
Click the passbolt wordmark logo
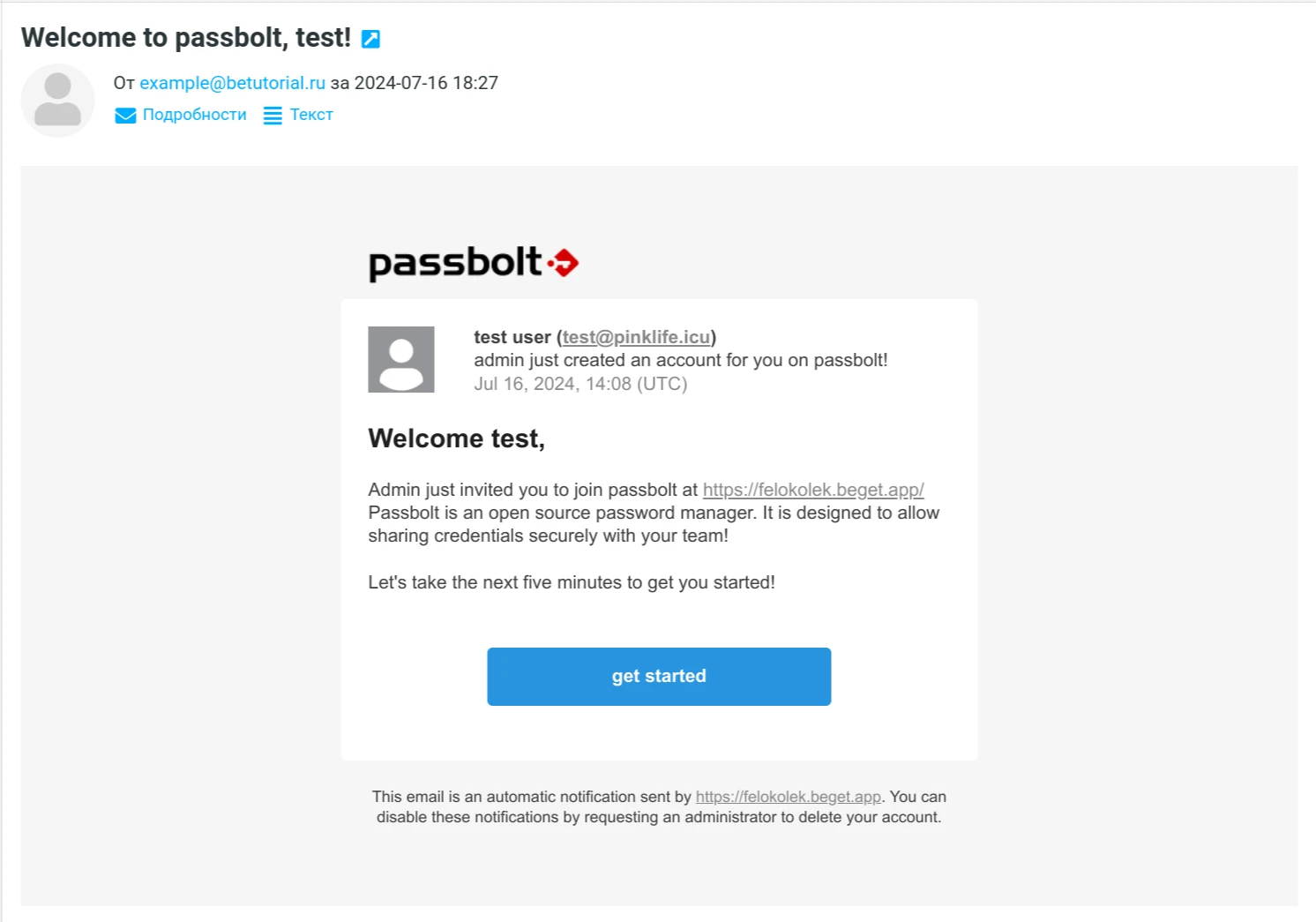tap(455, 263)
